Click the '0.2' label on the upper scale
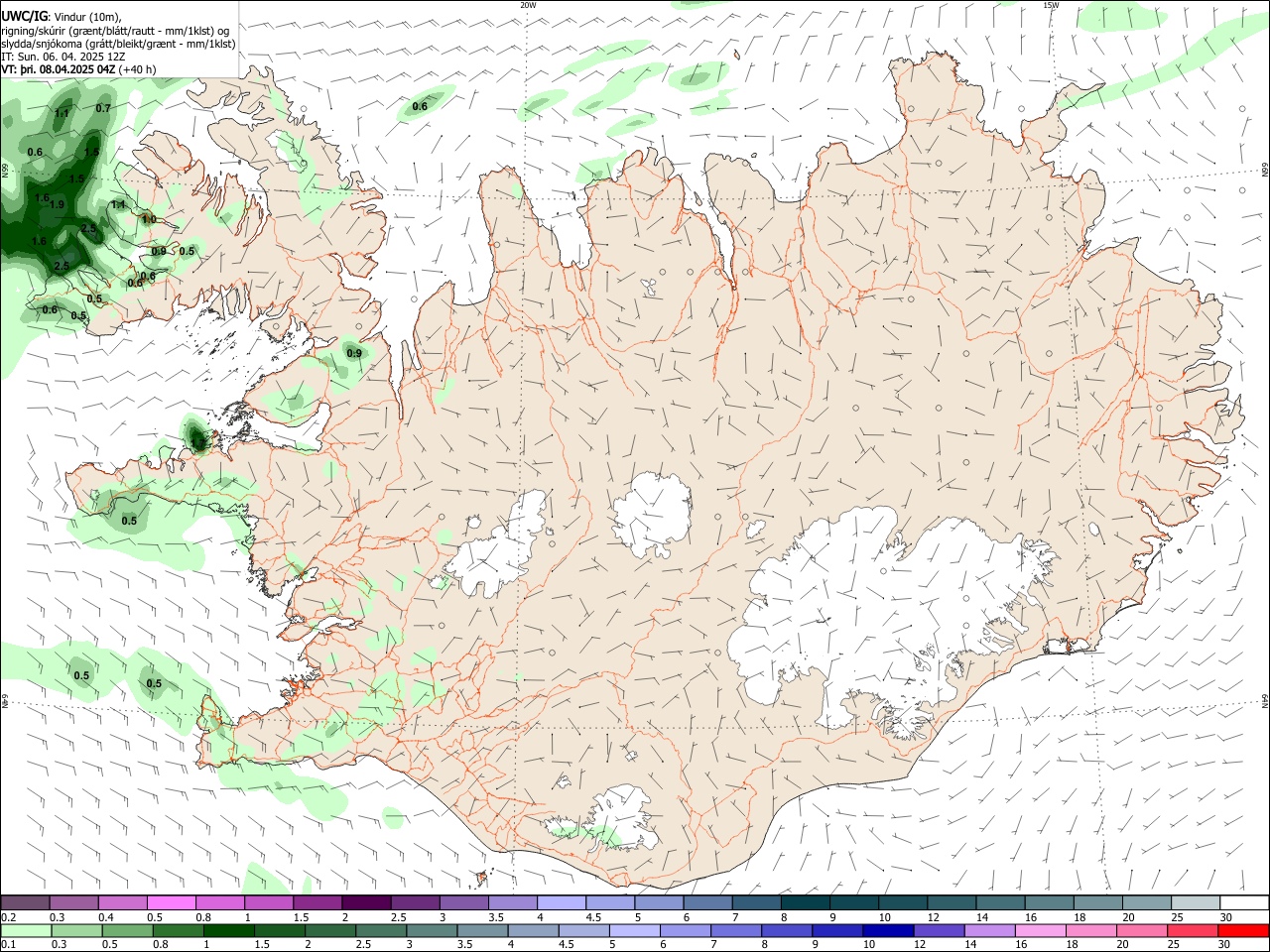 [x=8, y=917]
